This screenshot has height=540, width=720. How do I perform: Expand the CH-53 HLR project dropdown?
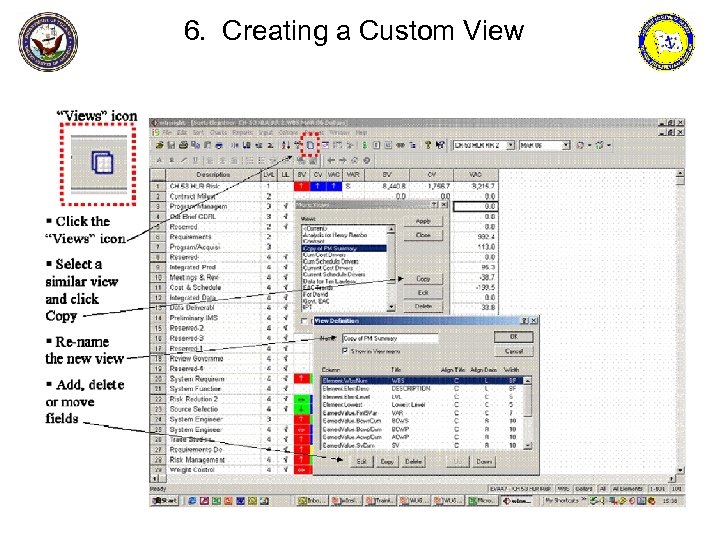coord(511,145)
